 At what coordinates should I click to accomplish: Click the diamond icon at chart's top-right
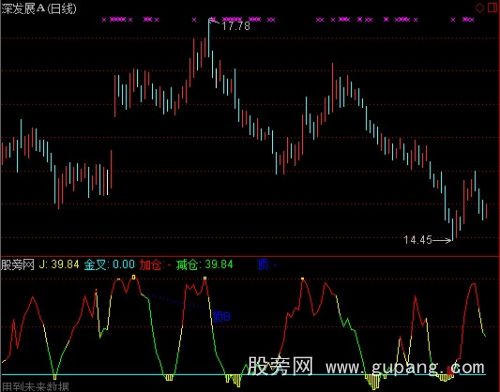click(480, 8)
